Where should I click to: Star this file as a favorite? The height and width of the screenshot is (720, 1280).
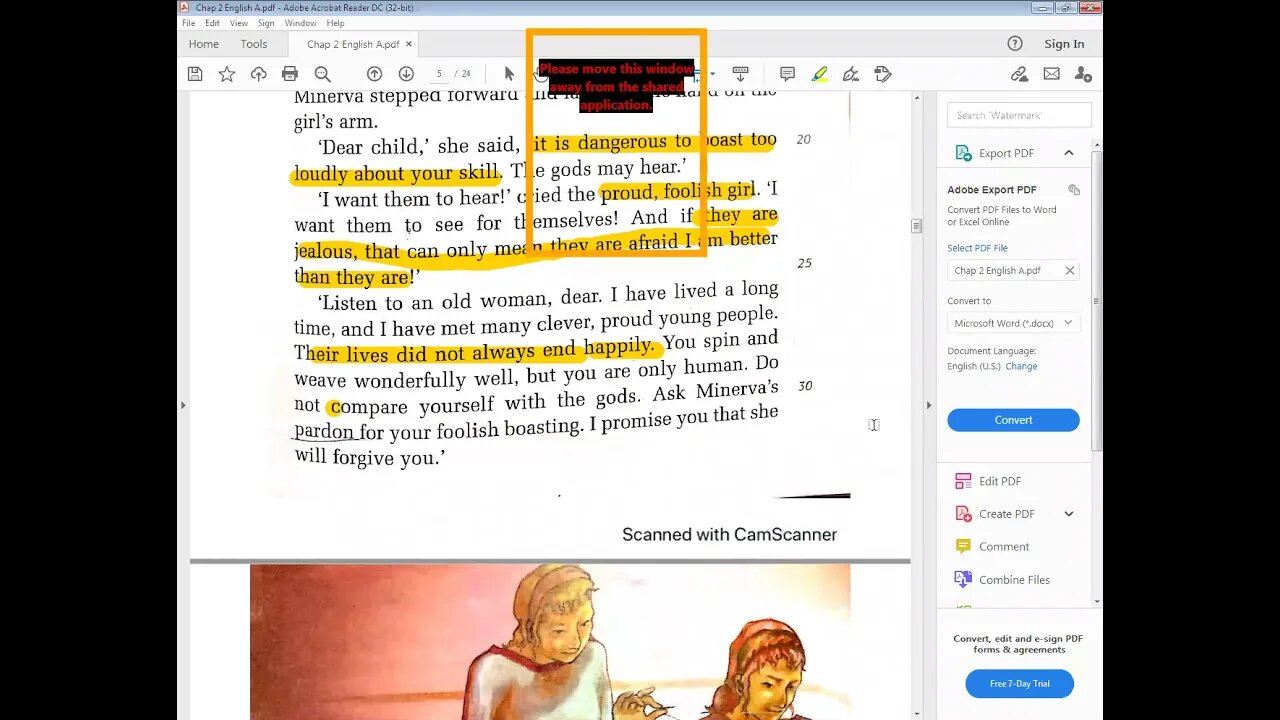227,74
